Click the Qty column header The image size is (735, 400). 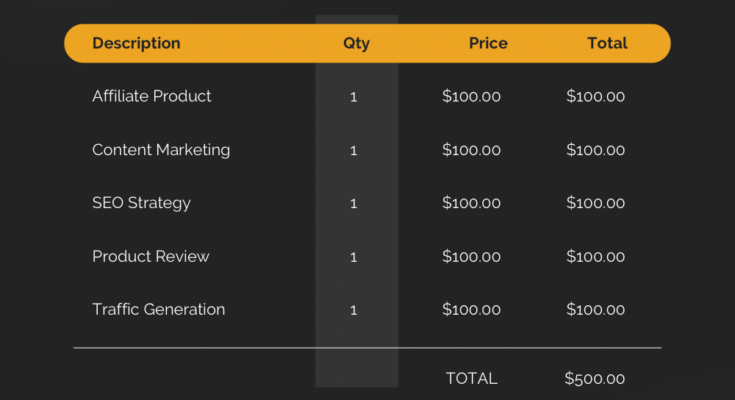point(356,44)
